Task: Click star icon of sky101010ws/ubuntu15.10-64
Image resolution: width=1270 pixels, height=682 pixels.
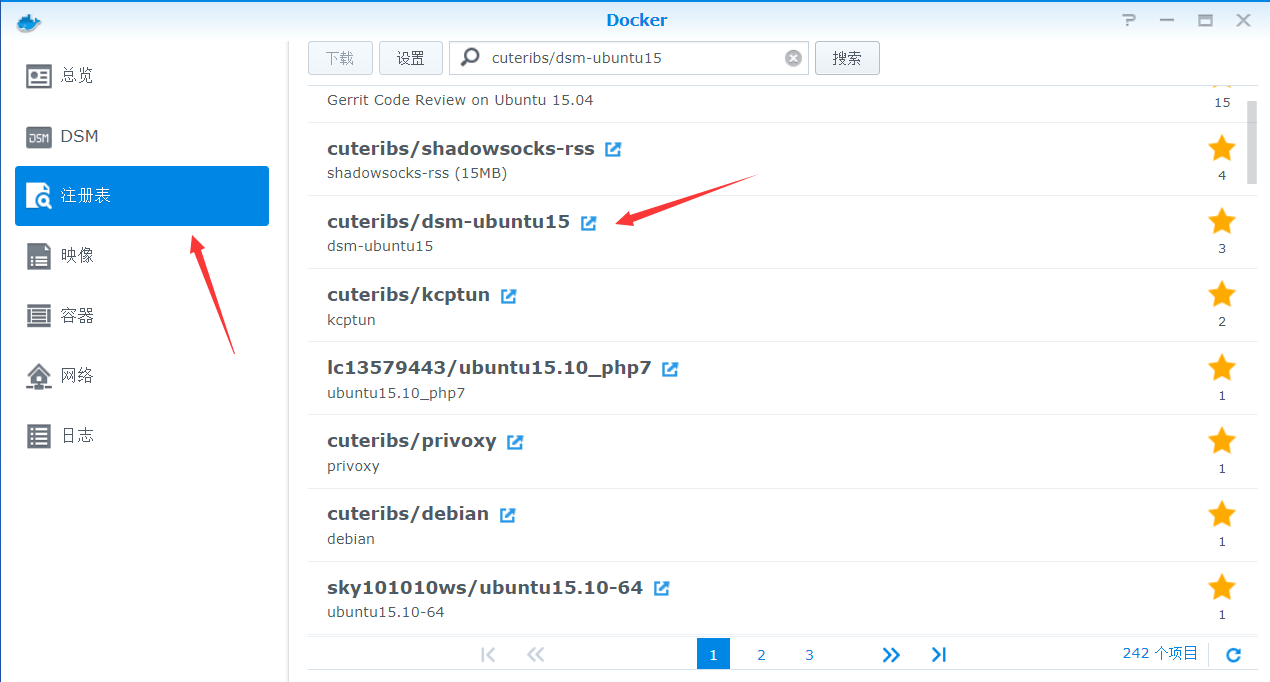Action: [1222, 586]
